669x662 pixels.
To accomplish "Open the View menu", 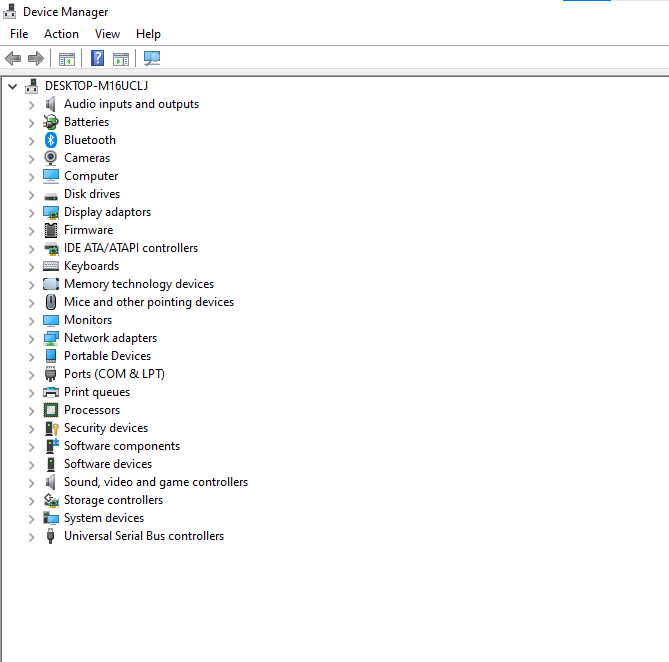I will 107,34.
